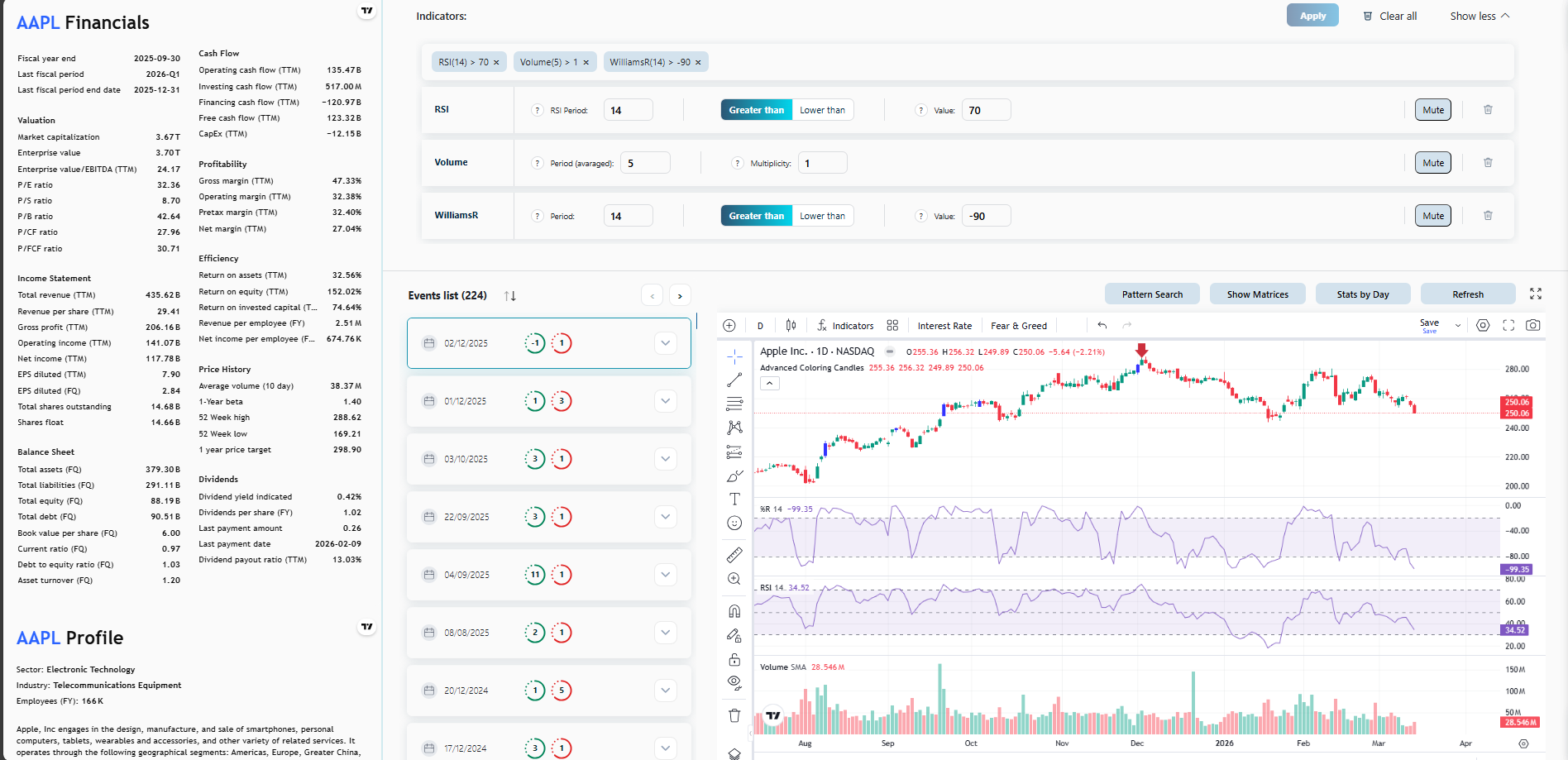Collapse the chart indicator legend
The image size is (1568, 760).
(x=770, y=383)
